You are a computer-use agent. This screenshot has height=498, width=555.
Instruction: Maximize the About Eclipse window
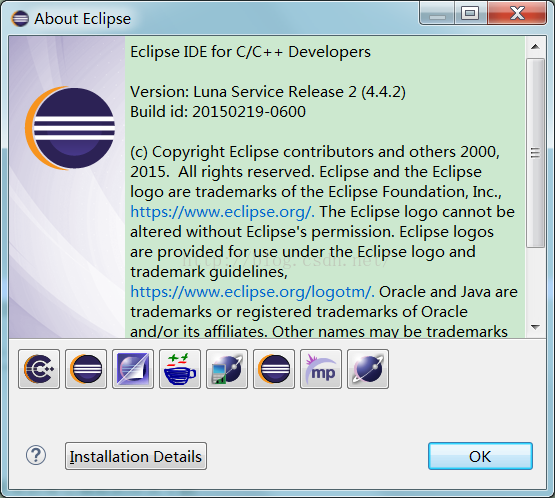pyautogui.click(x=470, y=13)
